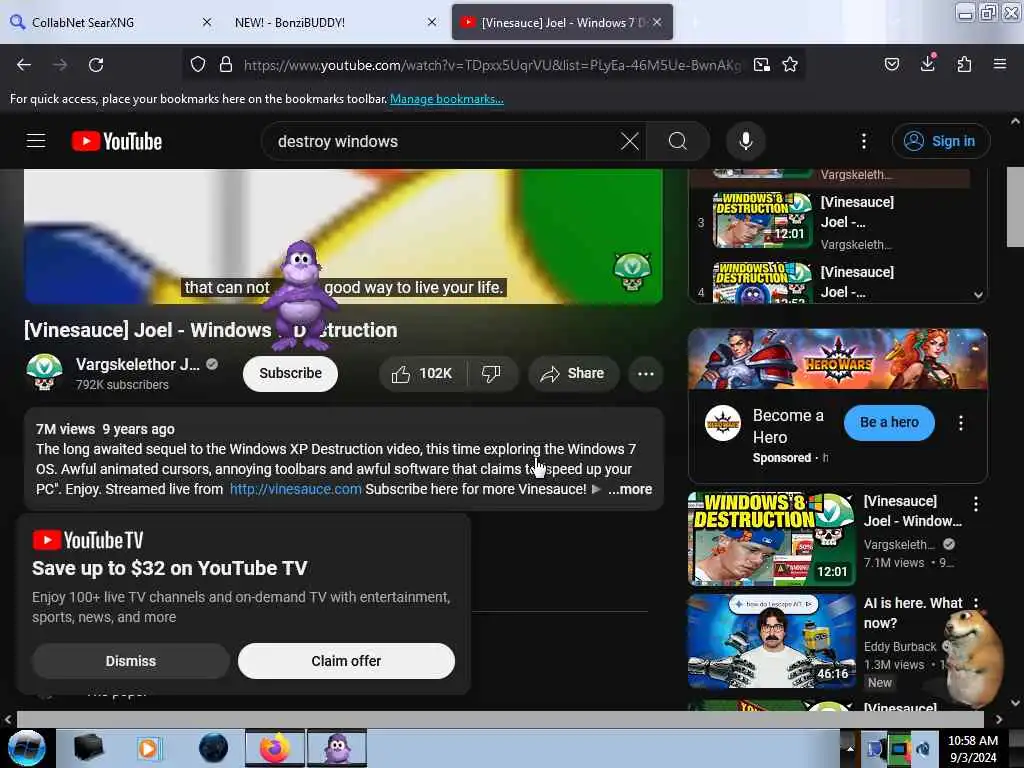Open the Pocket save icon

click(892, 64)
